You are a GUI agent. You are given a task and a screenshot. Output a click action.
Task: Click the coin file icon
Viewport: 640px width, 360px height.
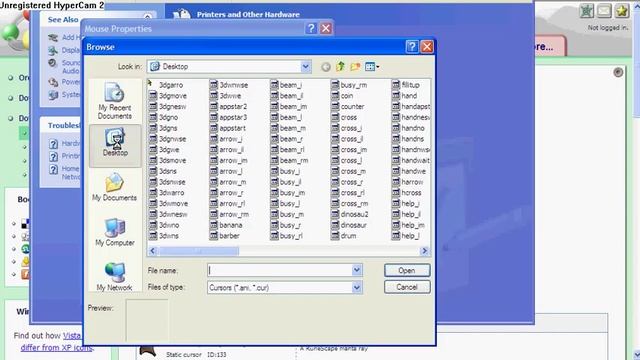335,96
